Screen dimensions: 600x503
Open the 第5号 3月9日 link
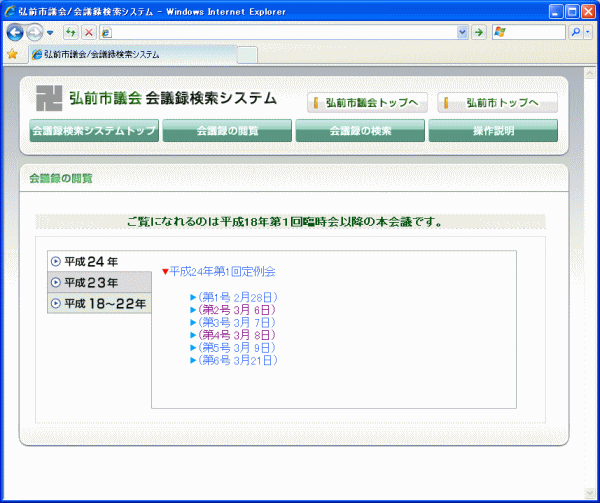tap(237, 348)
